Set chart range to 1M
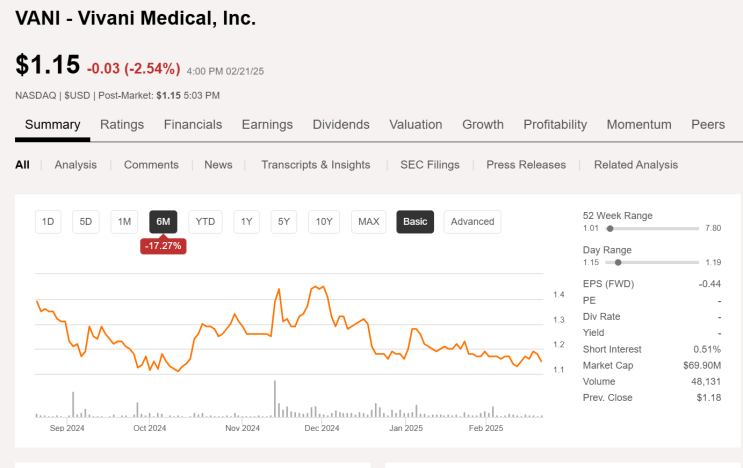 point(123,222)
